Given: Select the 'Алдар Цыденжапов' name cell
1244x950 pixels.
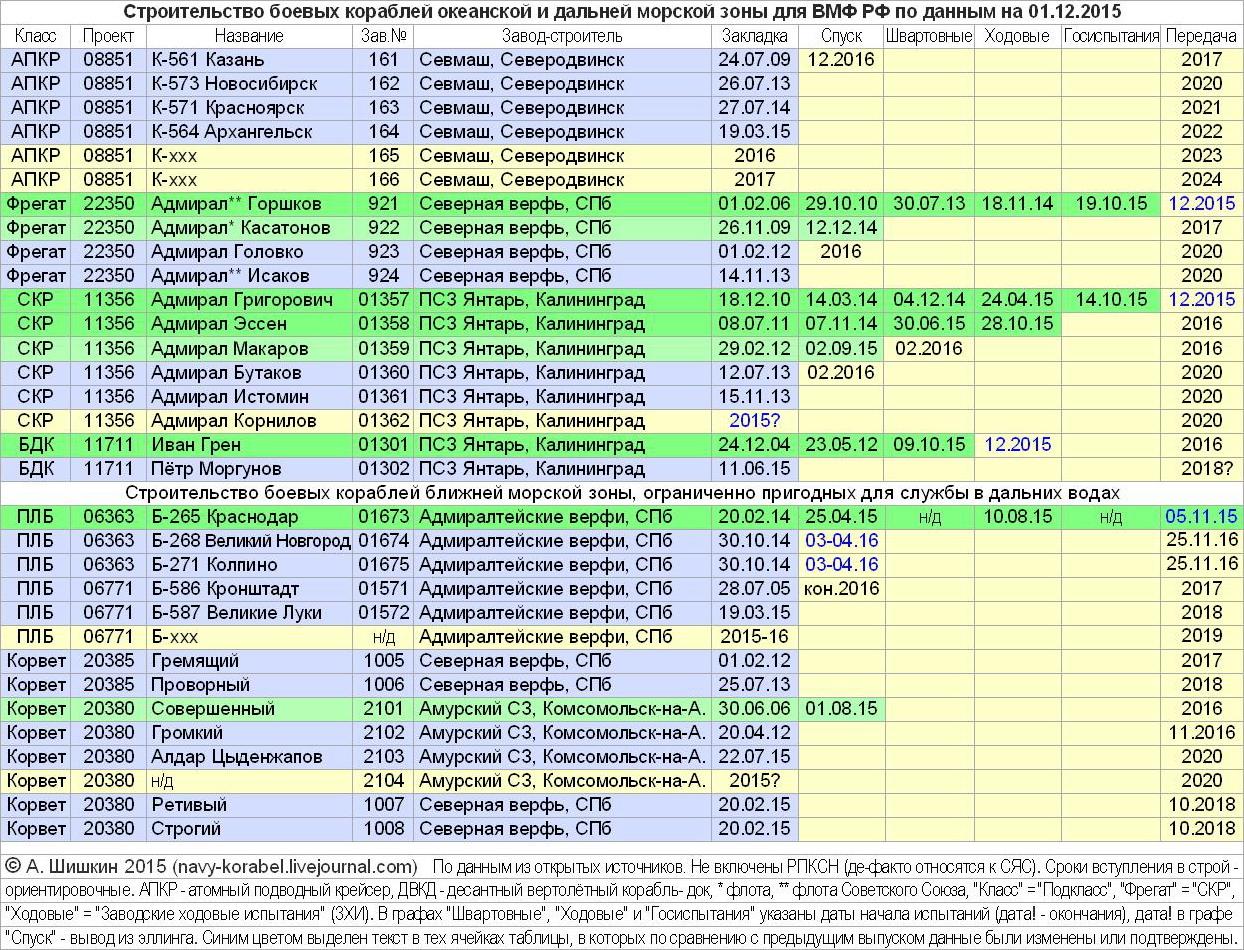Looking at the screenshot, I should click(x=236, y=757).
